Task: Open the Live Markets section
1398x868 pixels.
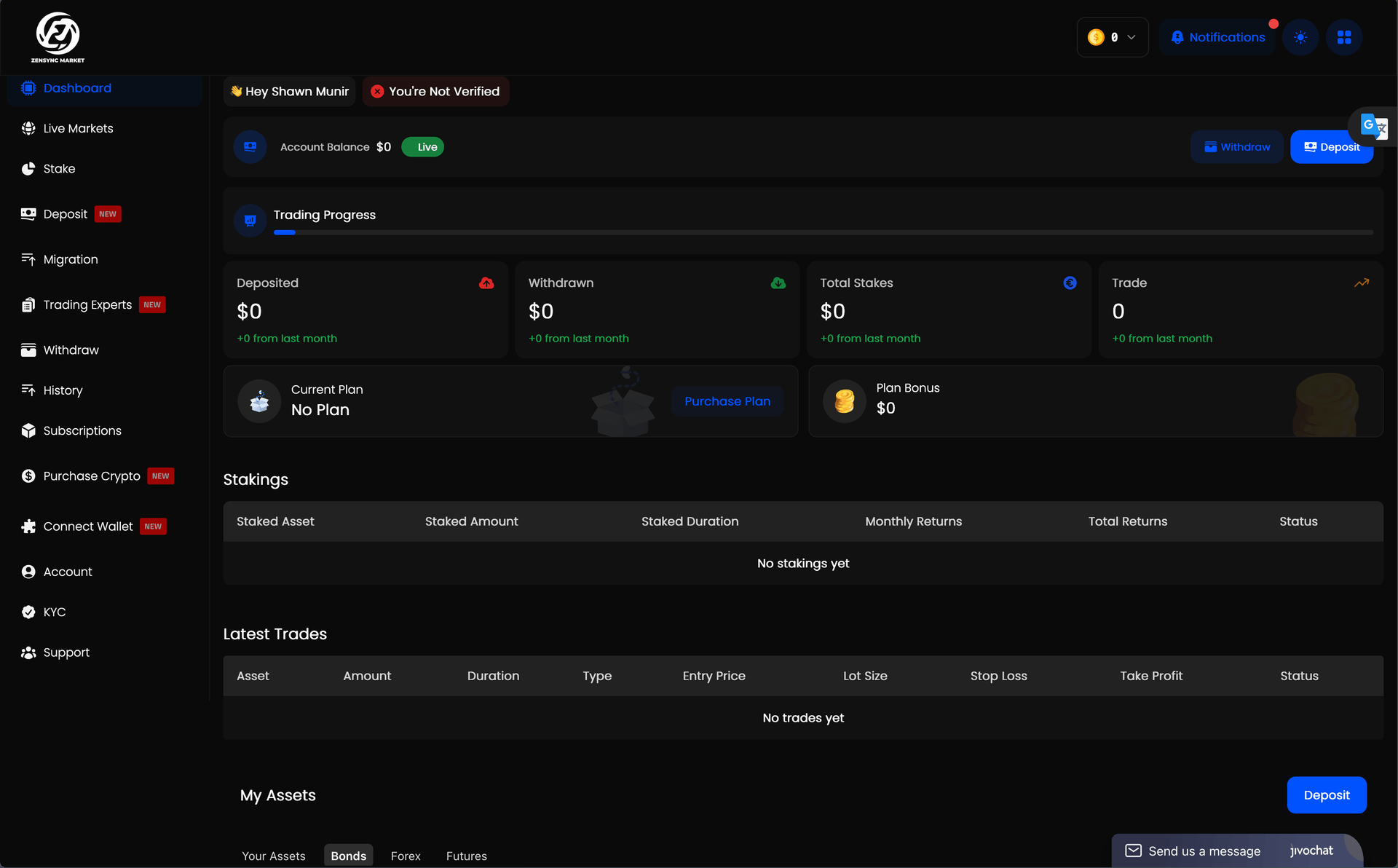Action: pyautogui.click(x=78, y=128)
